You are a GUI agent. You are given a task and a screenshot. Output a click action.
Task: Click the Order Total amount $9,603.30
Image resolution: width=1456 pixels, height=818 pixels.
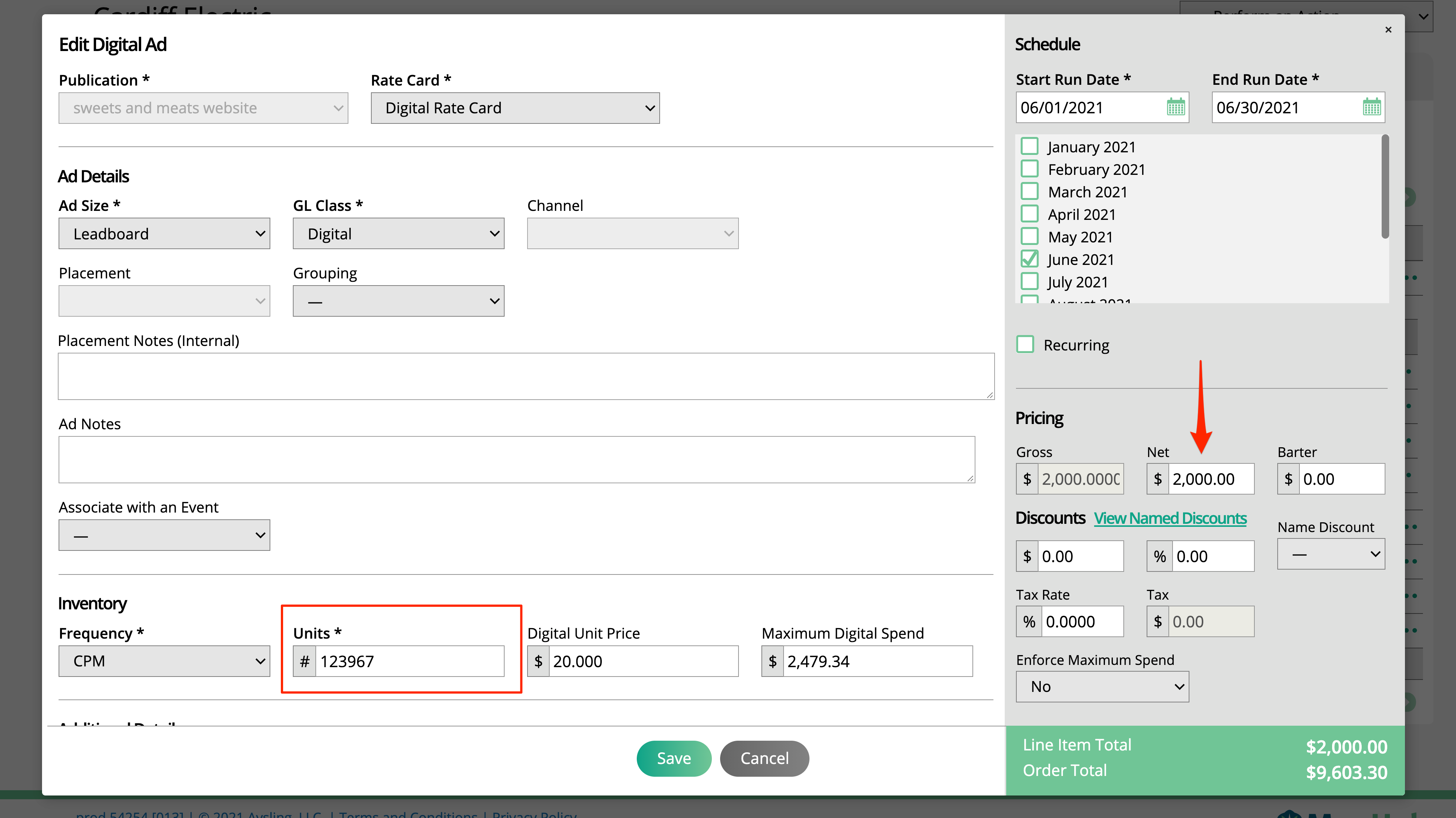pos(1346,772)
